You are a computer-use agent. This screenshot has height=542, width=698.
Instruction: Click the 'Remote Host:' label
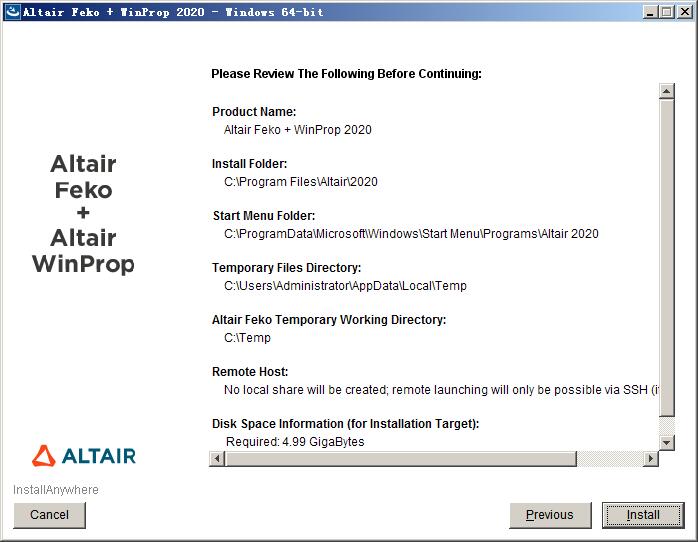point(250,372)
